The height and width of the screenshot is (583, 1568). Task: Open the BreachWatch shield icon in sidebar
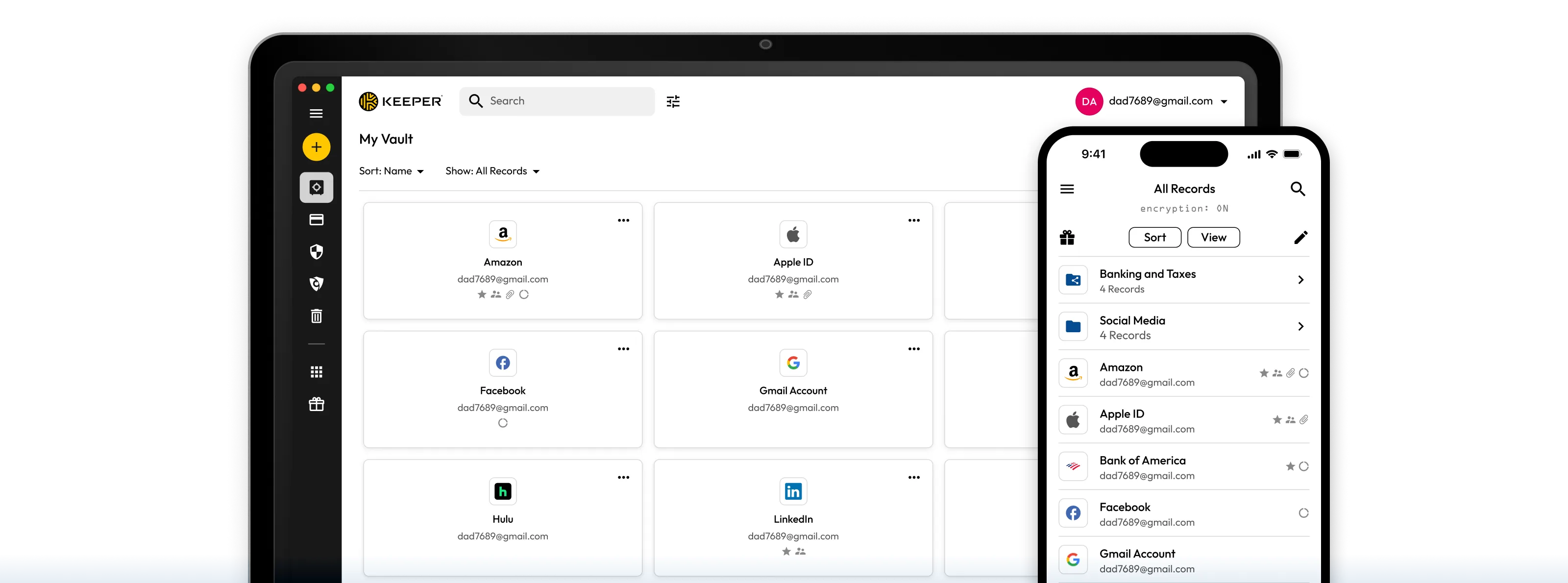point(316,284)
